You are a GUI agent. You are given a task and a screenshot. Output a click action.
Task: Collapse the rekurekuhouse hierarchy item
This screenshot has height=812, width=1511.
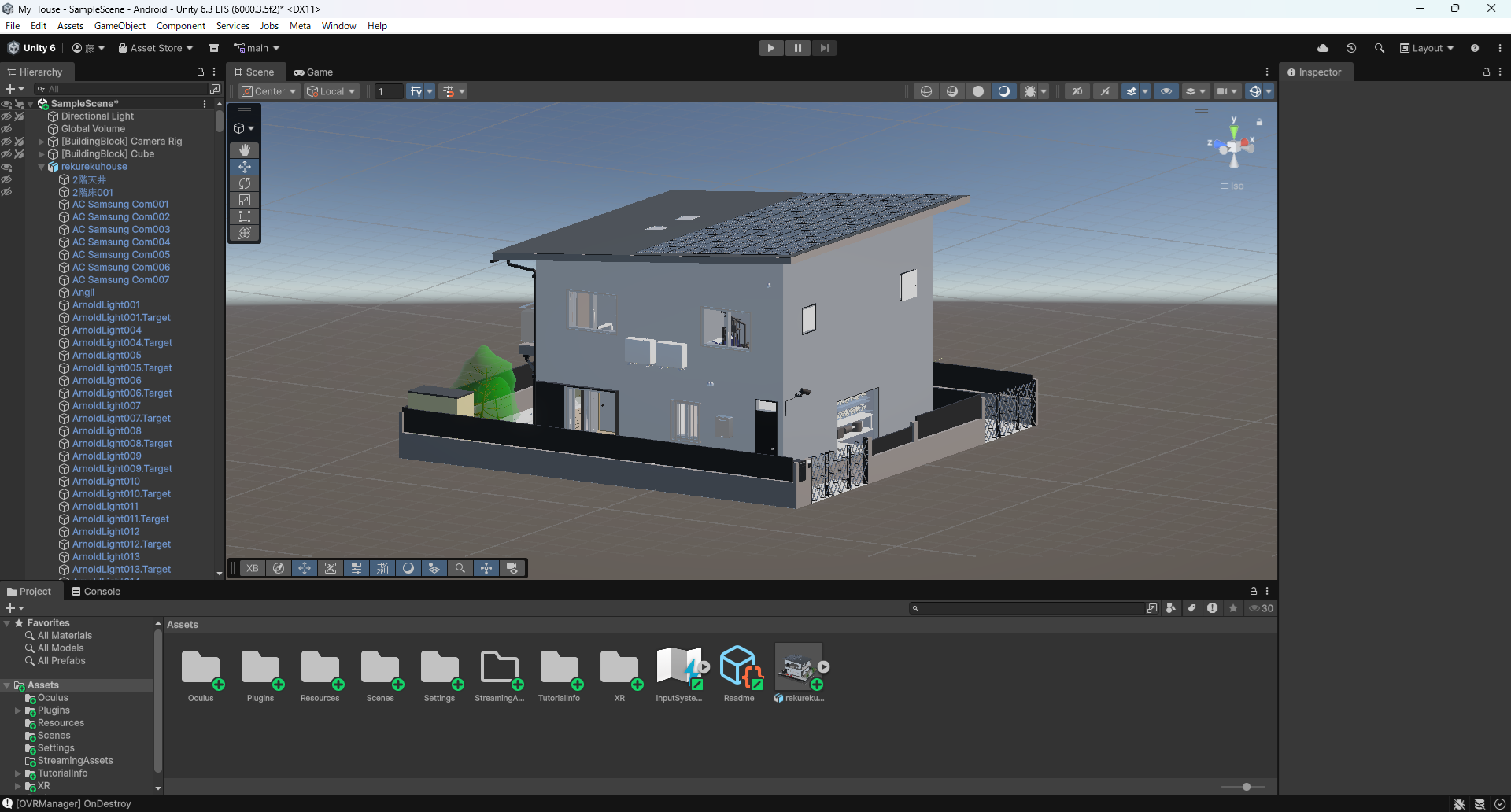pyautogui.click(x=41, y=167)
